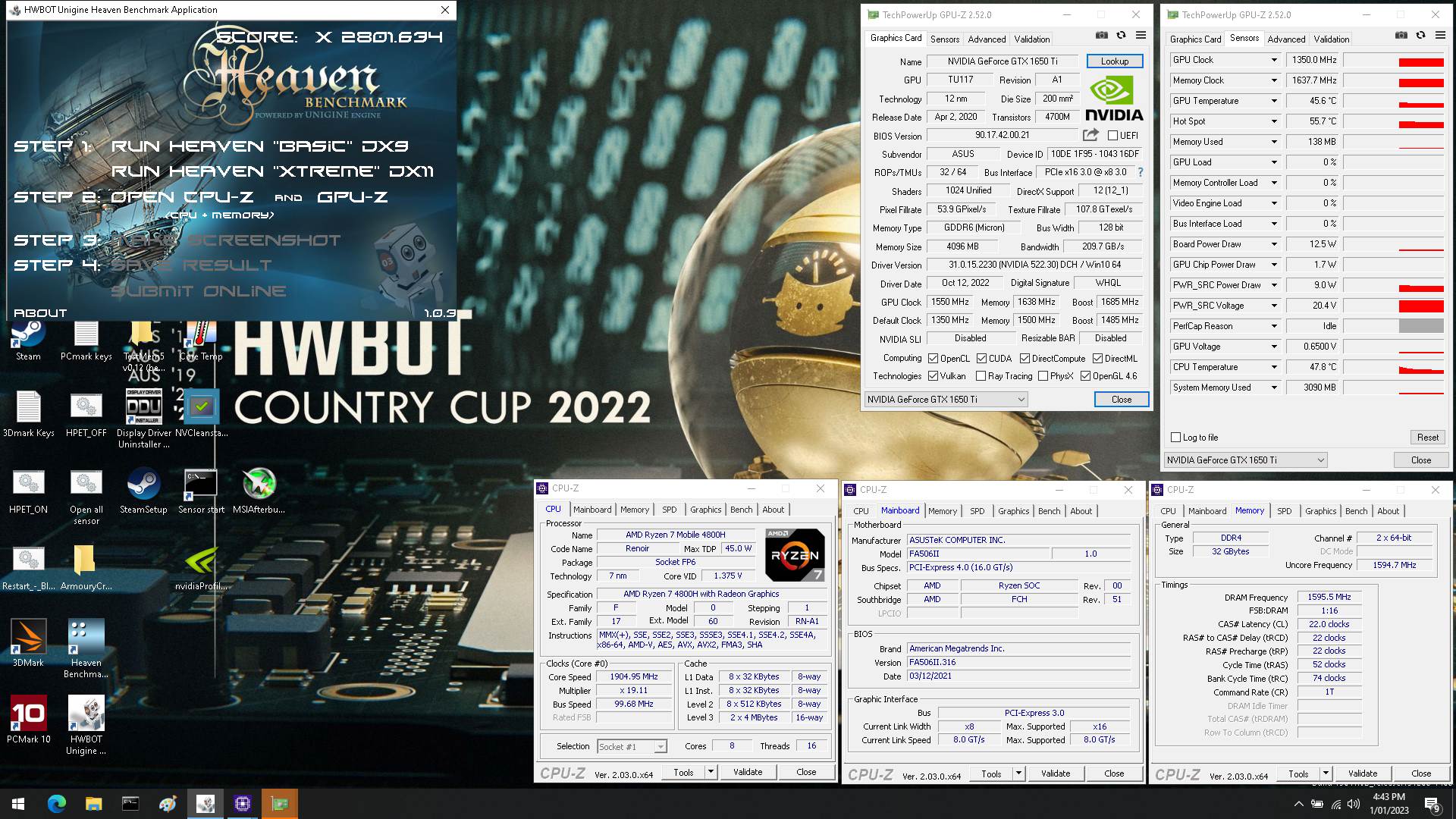The image size is (1456, 819).
Task: Open Validation tab in GPU-Z Sensors window
Action: click(x=1331, y=39)
